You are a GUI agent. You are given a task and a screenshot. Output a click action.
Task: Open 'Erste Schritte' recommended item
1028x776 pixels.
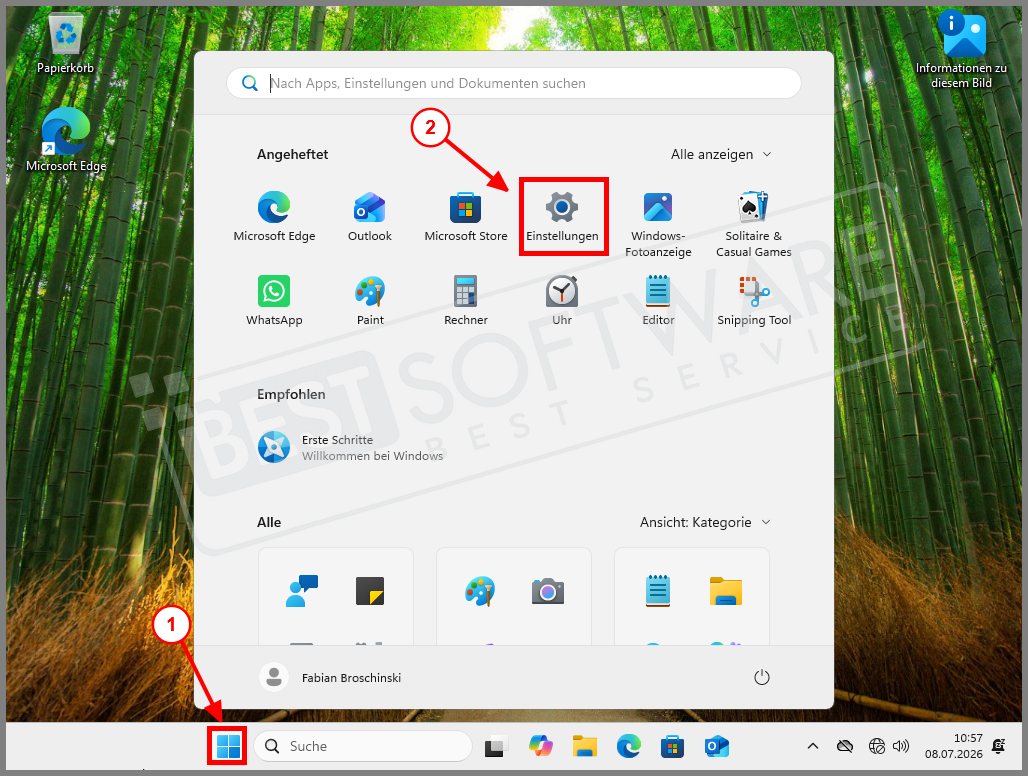(x=351, y=448)
